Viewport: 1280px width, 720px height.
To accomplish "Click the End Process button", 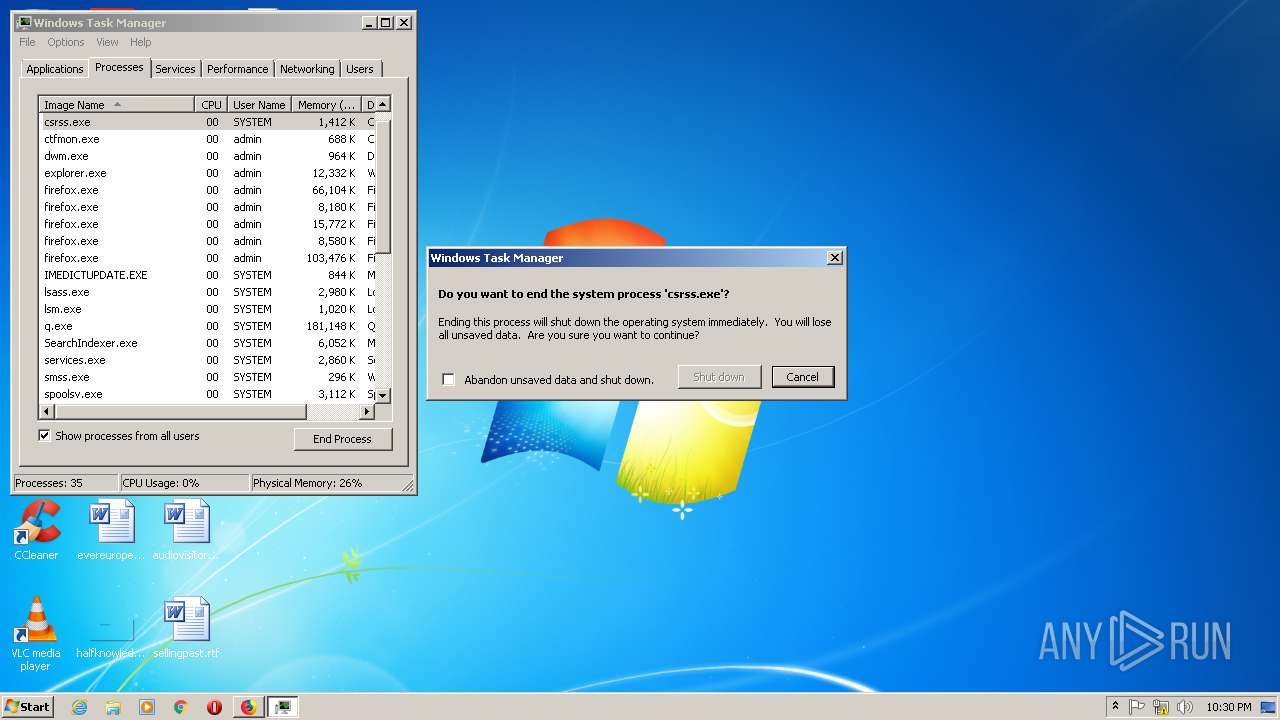I will click(x=343, y=439).
